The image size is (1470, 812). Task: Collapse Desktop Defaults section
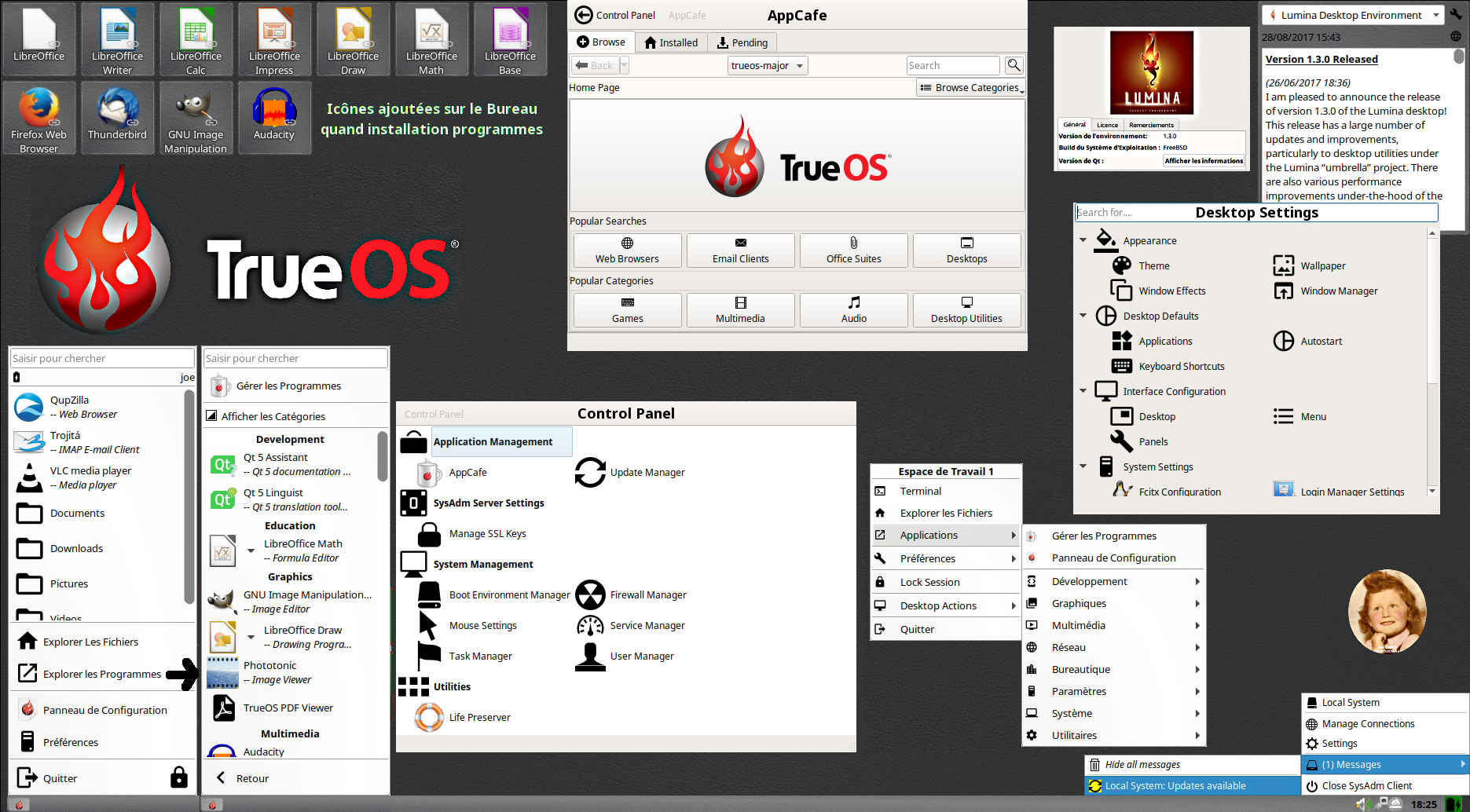tap(1083, 316)
